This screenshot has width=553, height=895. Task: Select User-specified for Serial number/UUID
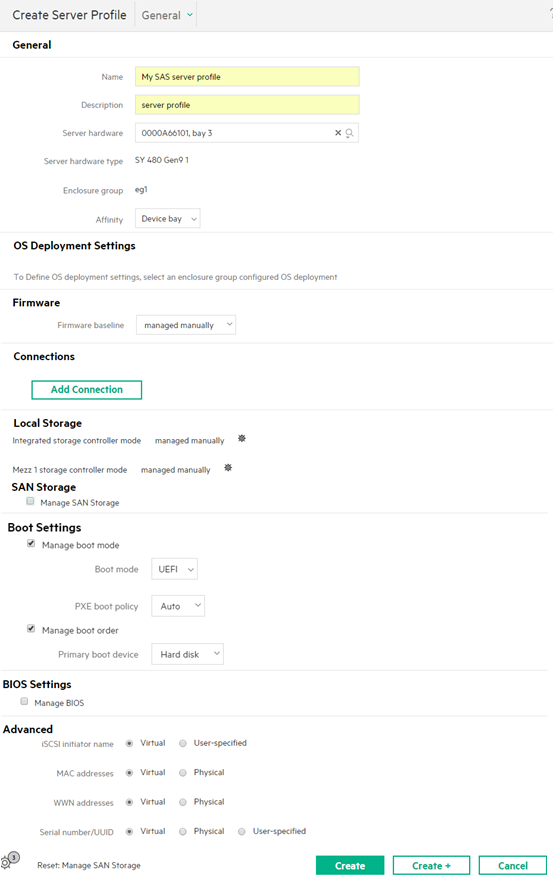click(242, 832)
